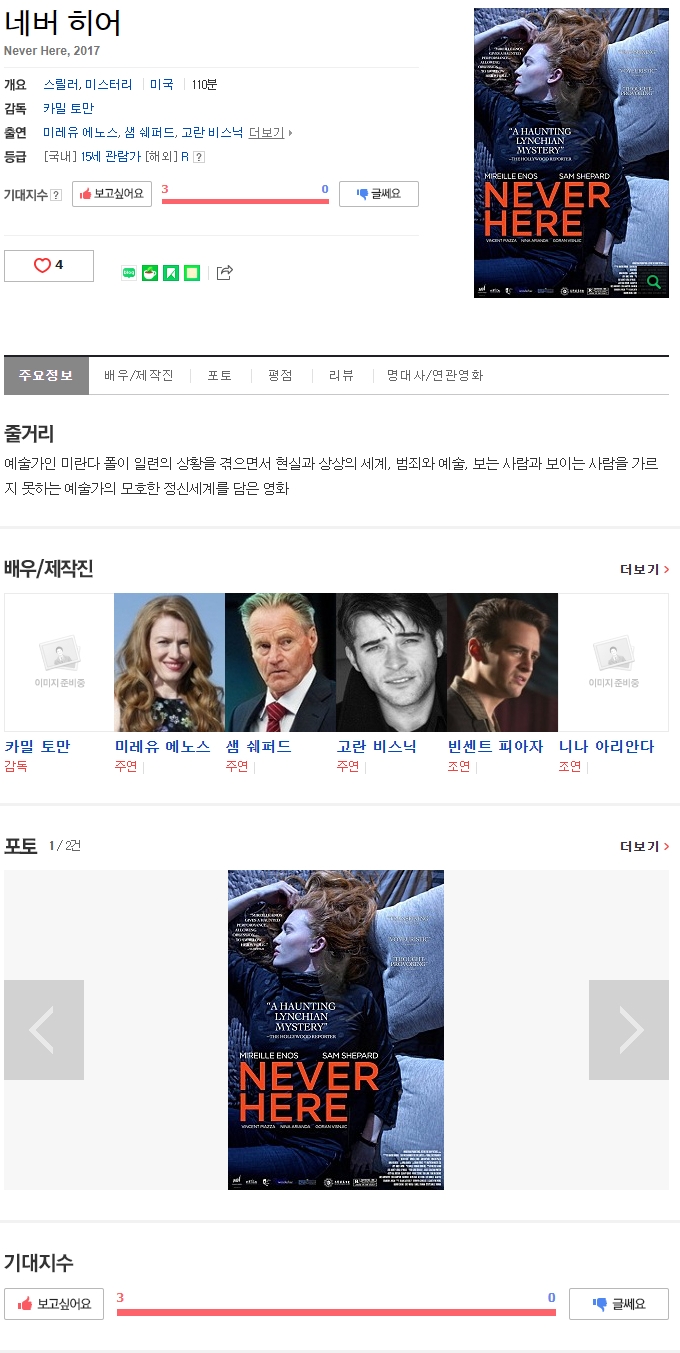Open 카밀 토만 name under photo
Screen dimensions: 680x1353
coord(37,747)
